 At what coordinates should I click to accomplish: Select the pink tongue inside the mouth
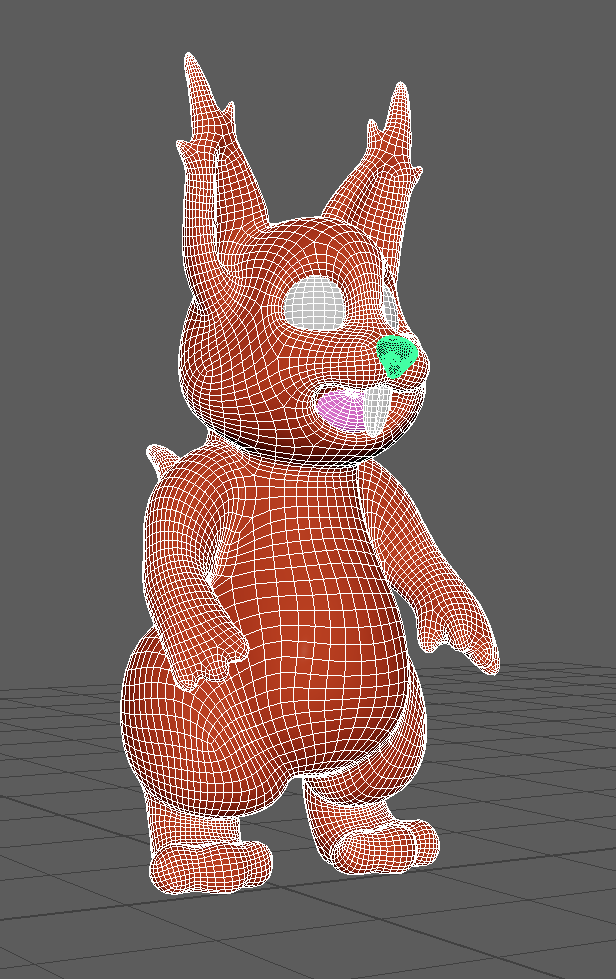pyautogui.click(x=340, y=411)
